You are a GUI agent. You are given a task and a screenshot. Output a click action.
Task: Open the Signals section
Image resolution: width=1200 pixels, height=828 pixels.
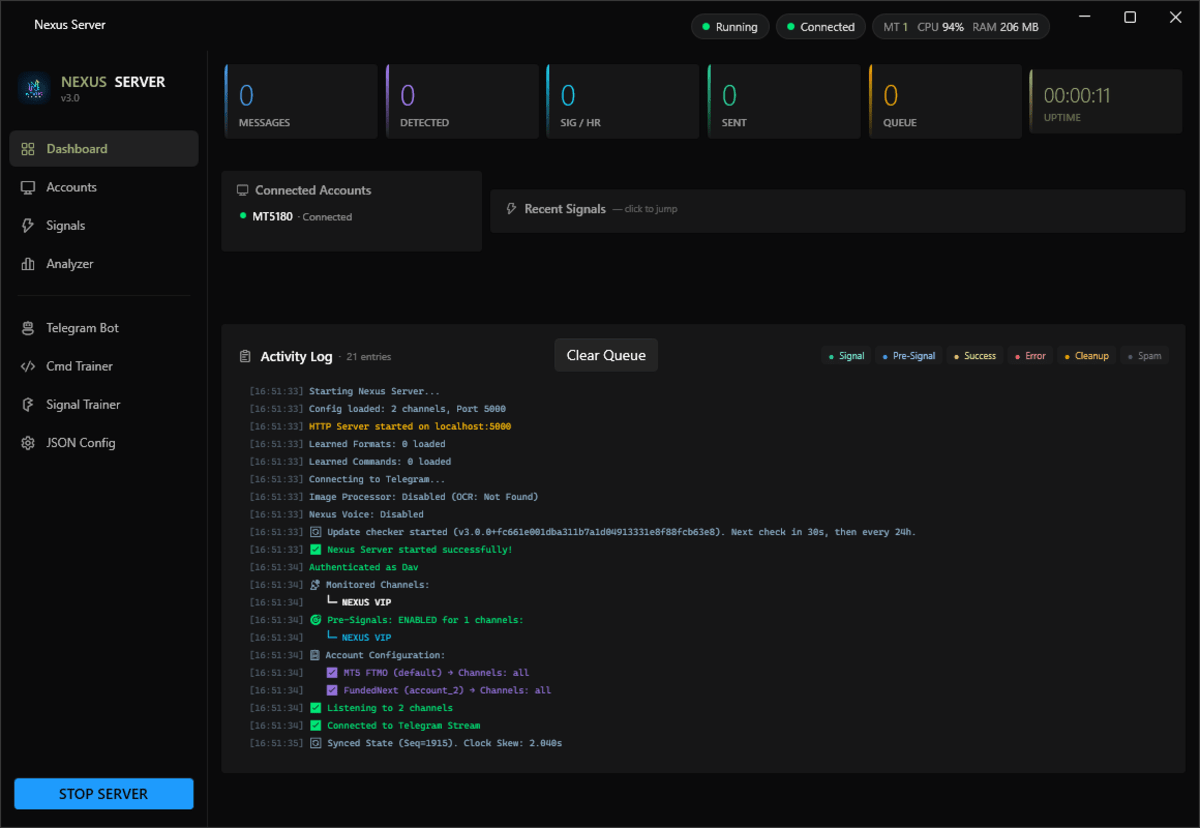[x=104, y=226]
